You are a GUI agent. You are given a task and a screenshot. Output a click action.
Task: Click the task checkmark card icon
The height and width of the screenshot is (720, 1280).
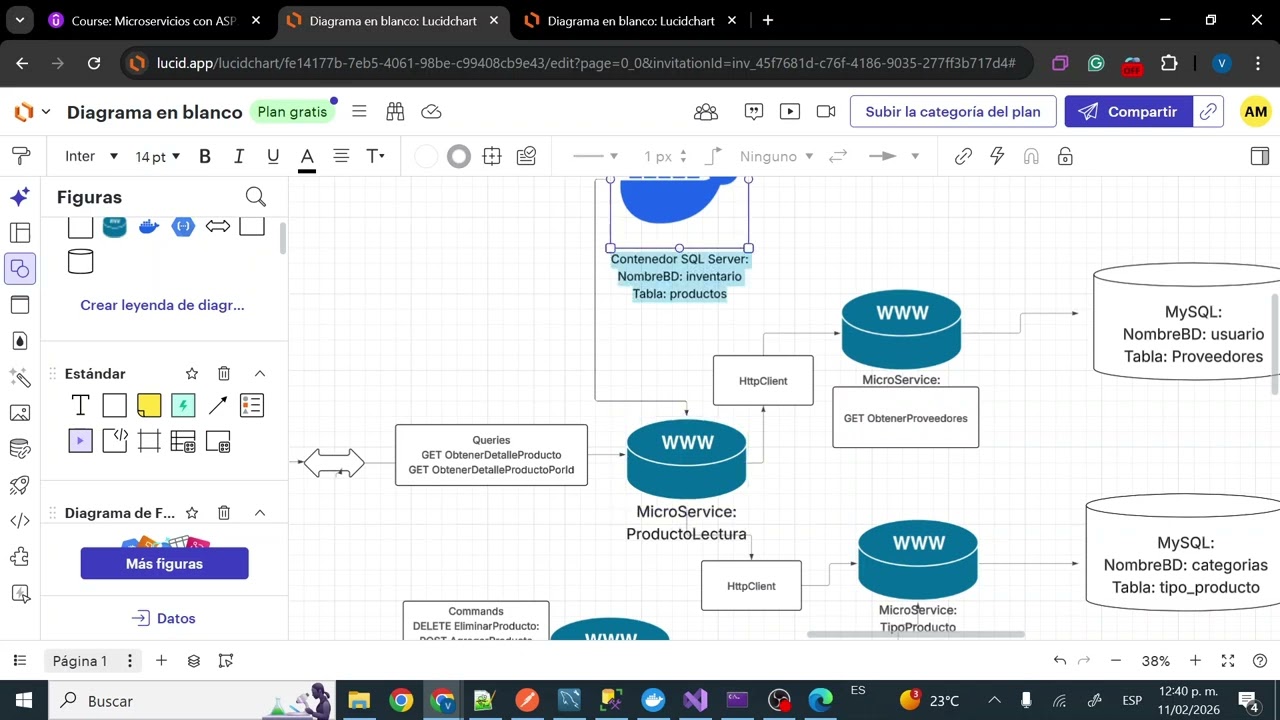click(526, 156)
